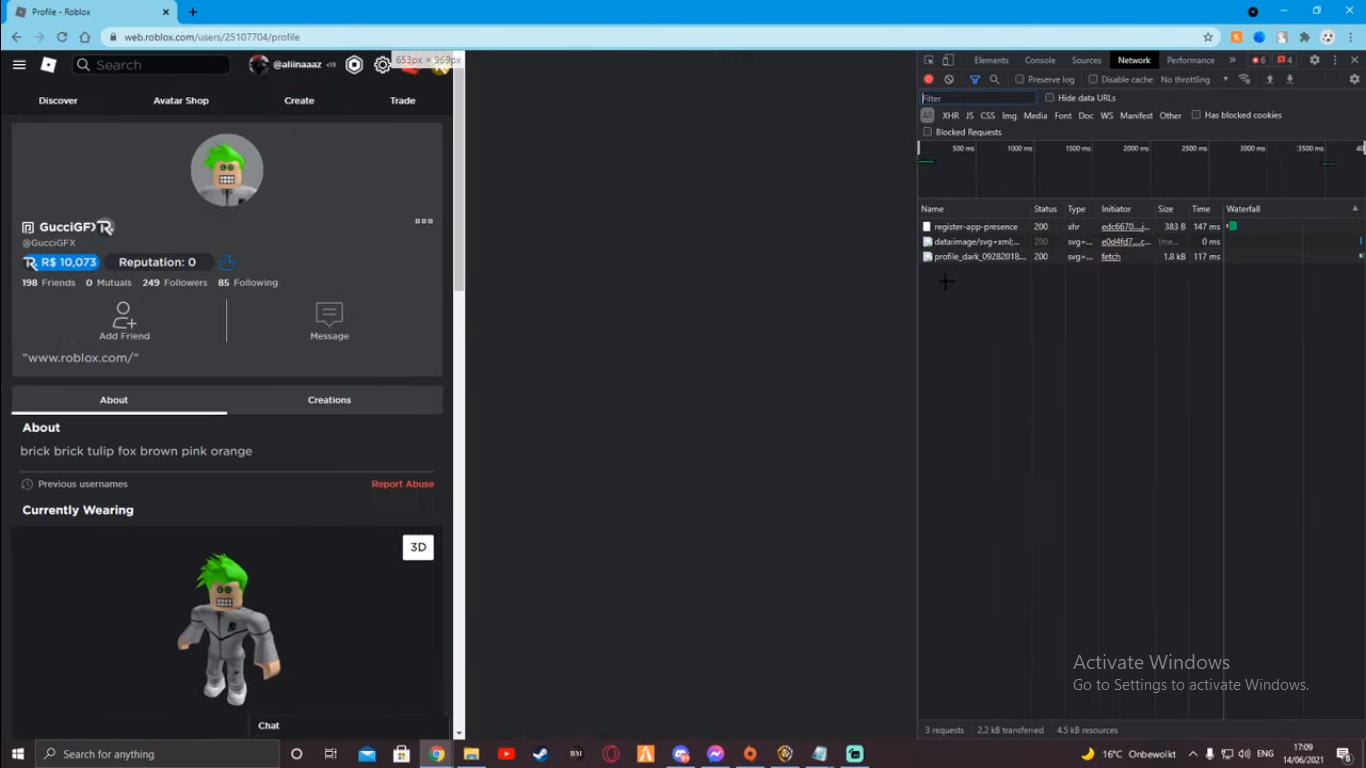Switch to the Console tab

coord(1040,60)
